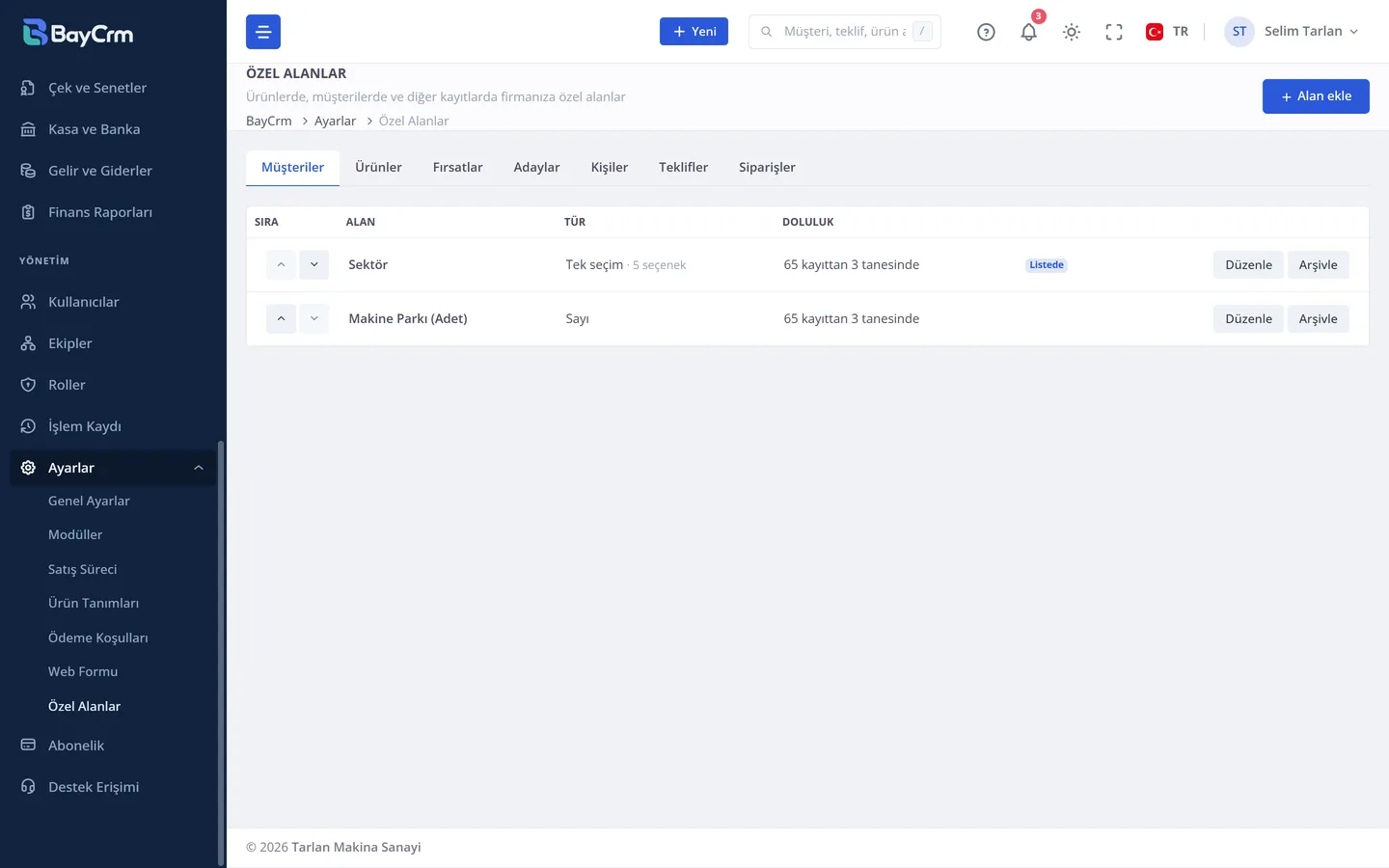Open notifications bell icon

point(1029,32)
